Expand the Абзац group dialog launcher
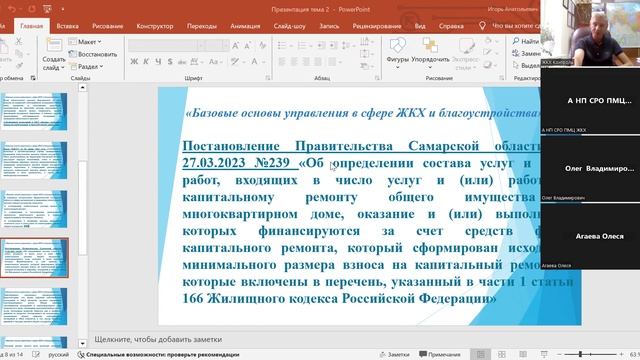This screenshot has width=640, height=360. tap(377, 78)
